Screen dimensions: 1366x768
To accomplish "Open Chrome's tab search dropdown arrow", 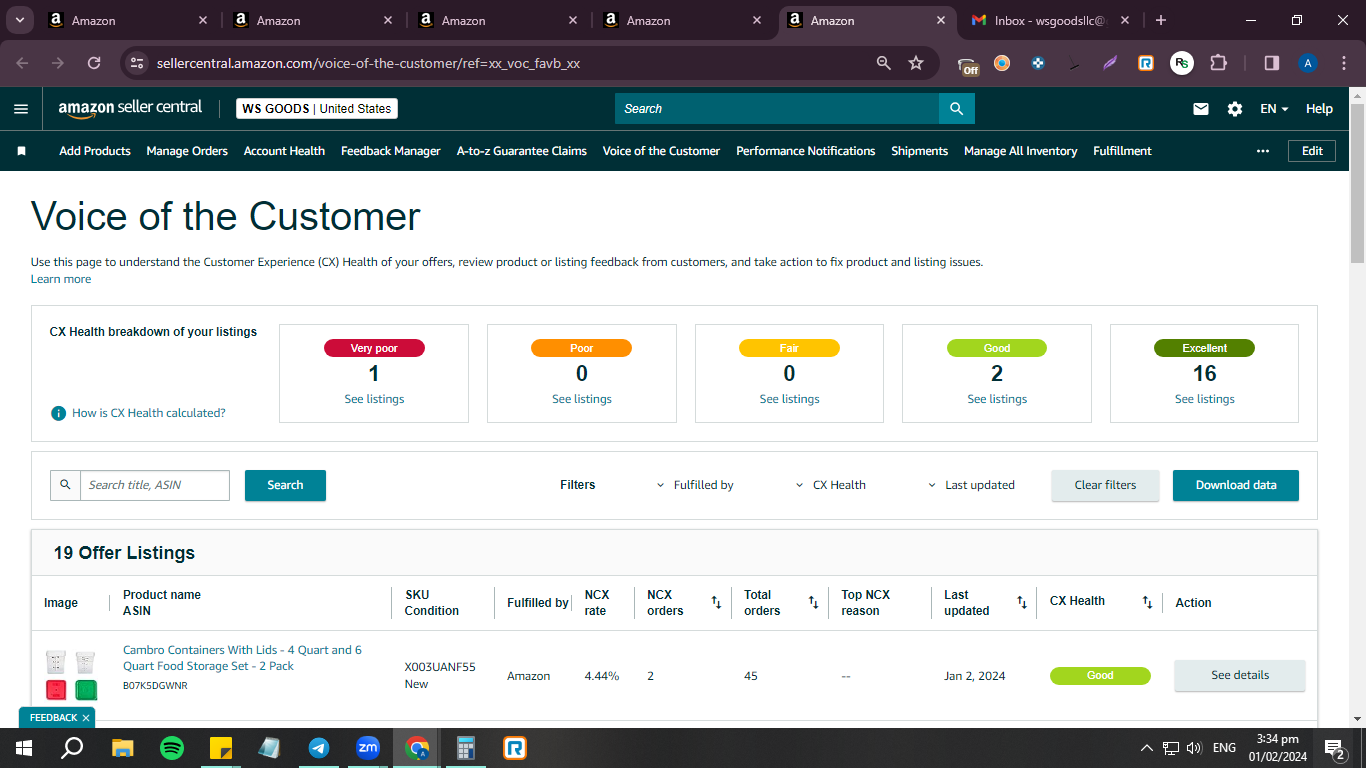I will point(19,20).
